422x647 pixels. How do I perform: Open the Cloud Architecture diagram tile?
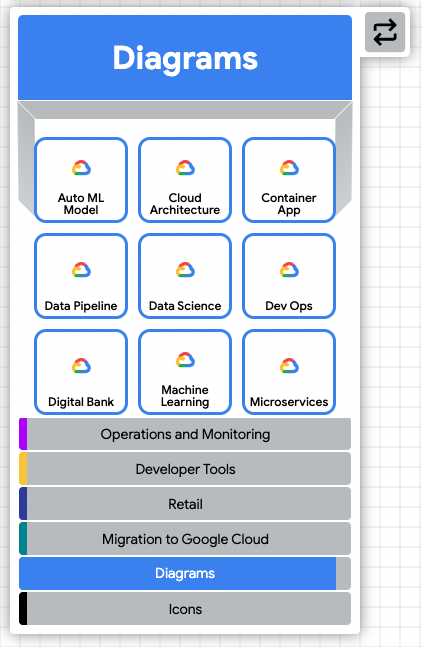click(x=185, y=180)
